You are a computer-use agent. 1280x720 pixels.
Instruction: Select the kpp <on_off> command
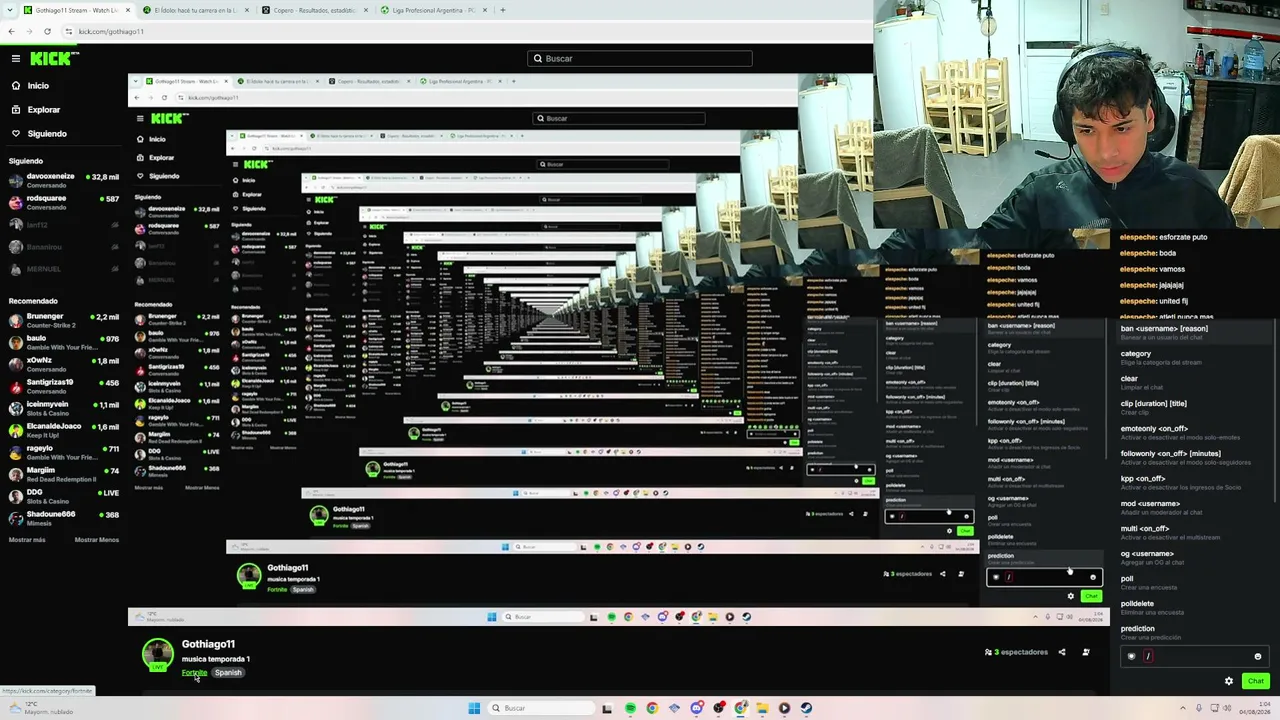(1193, 482)
